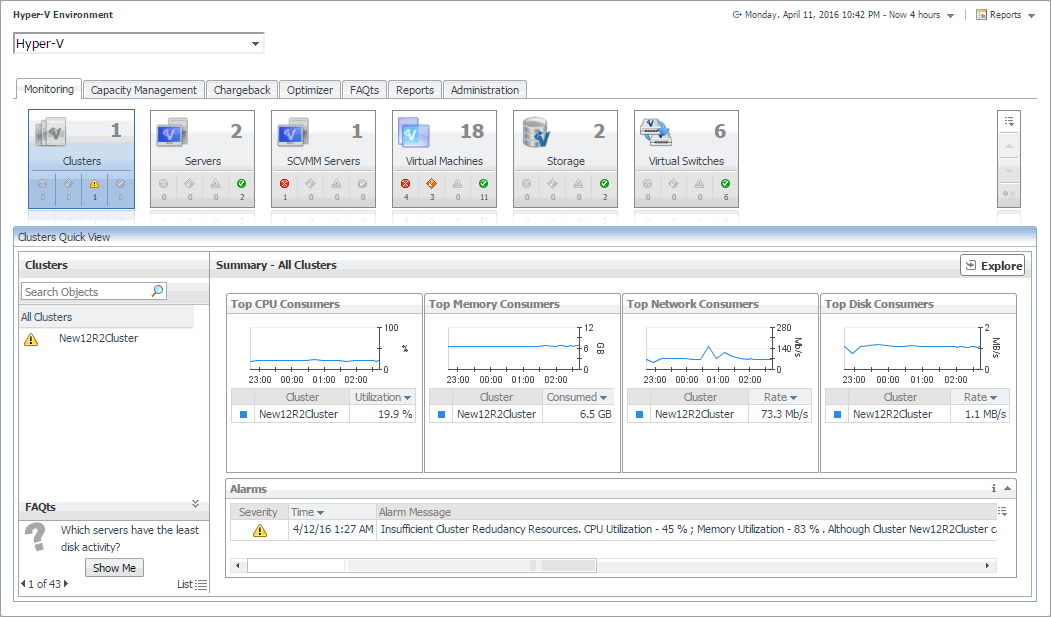Switch to the Capacity Management tab
Viewport: 1051px width, 617px height.
coord(144,90)
